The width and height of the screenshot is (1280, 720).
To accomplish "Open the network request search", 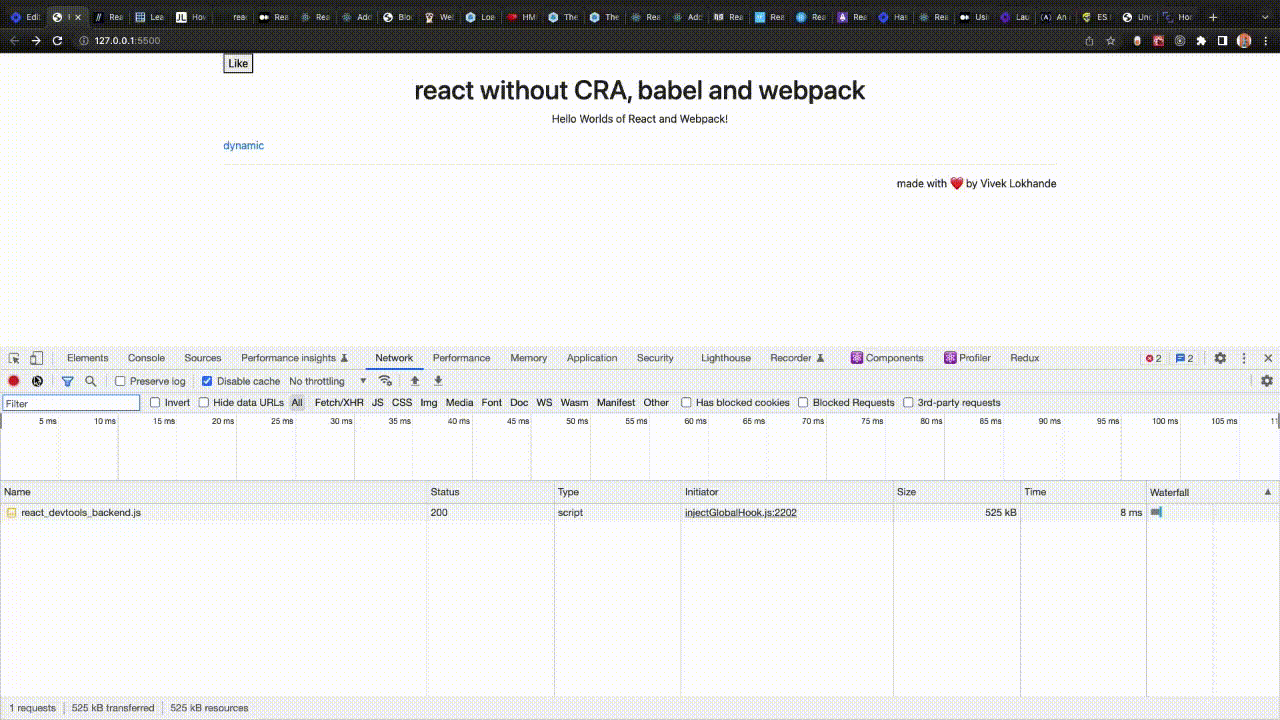I will click(x=90, y=381).
